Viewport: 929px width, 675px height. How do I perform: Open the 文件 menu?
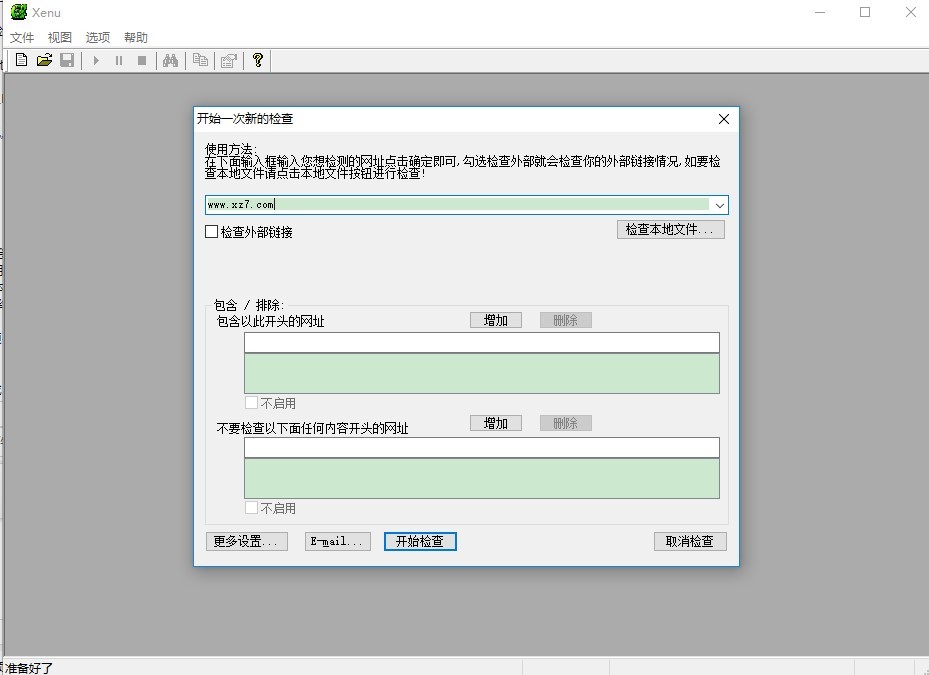22,36
